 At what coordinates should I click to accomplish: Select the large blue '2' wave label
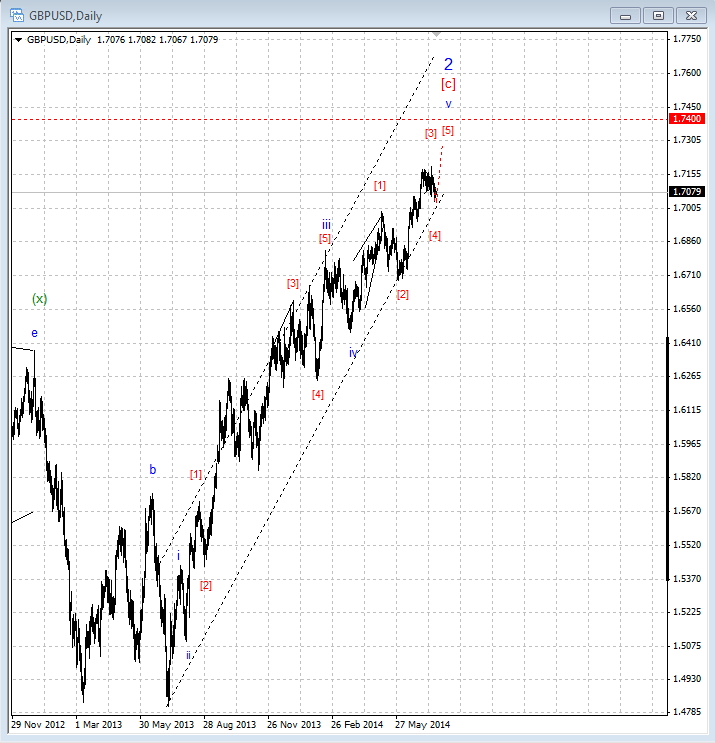tap(448, 64)
